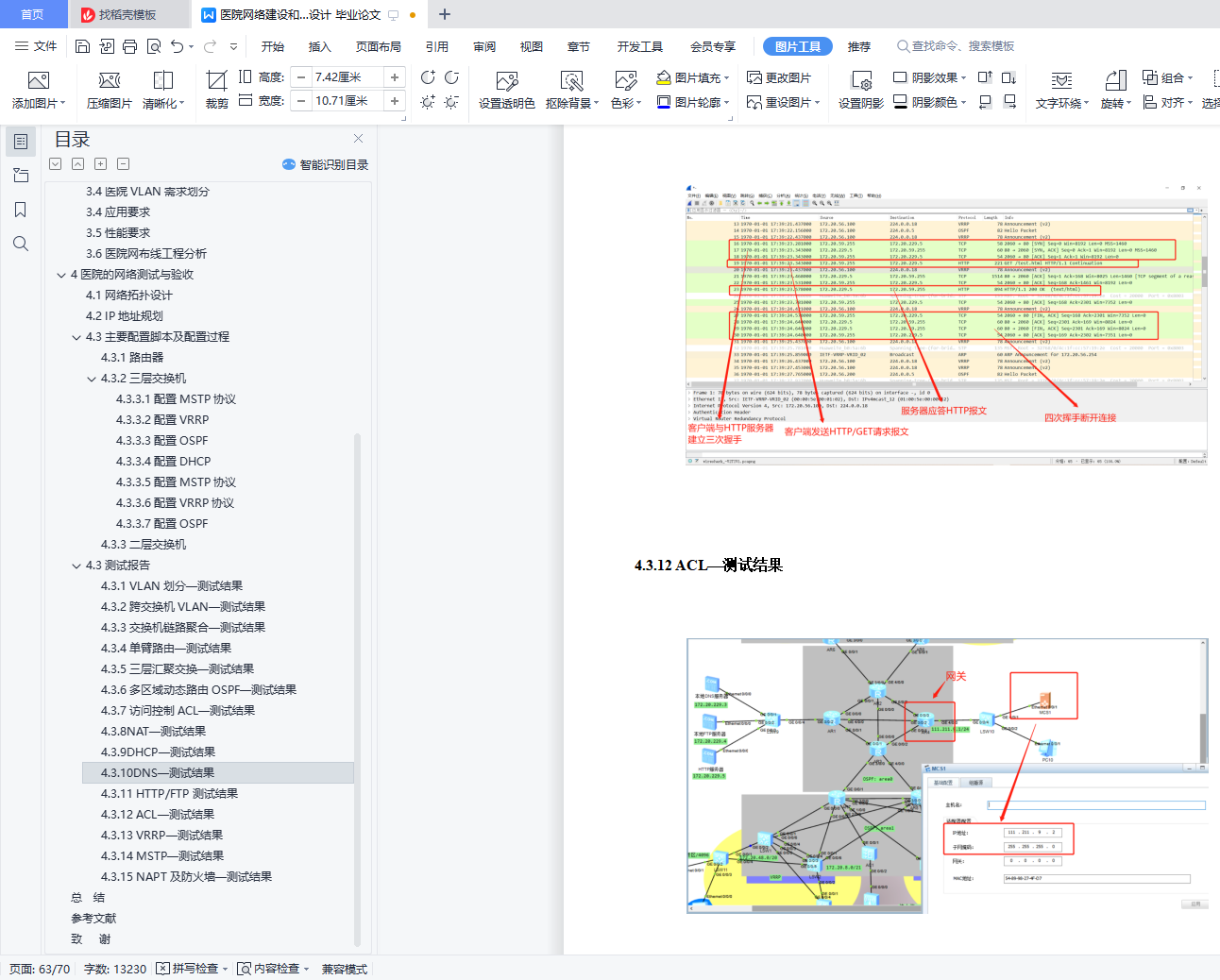Viewport: 1220px width, 980px height.
Task: Open the outline (目录) sidebar icon
Action: (x=21, y=142)
